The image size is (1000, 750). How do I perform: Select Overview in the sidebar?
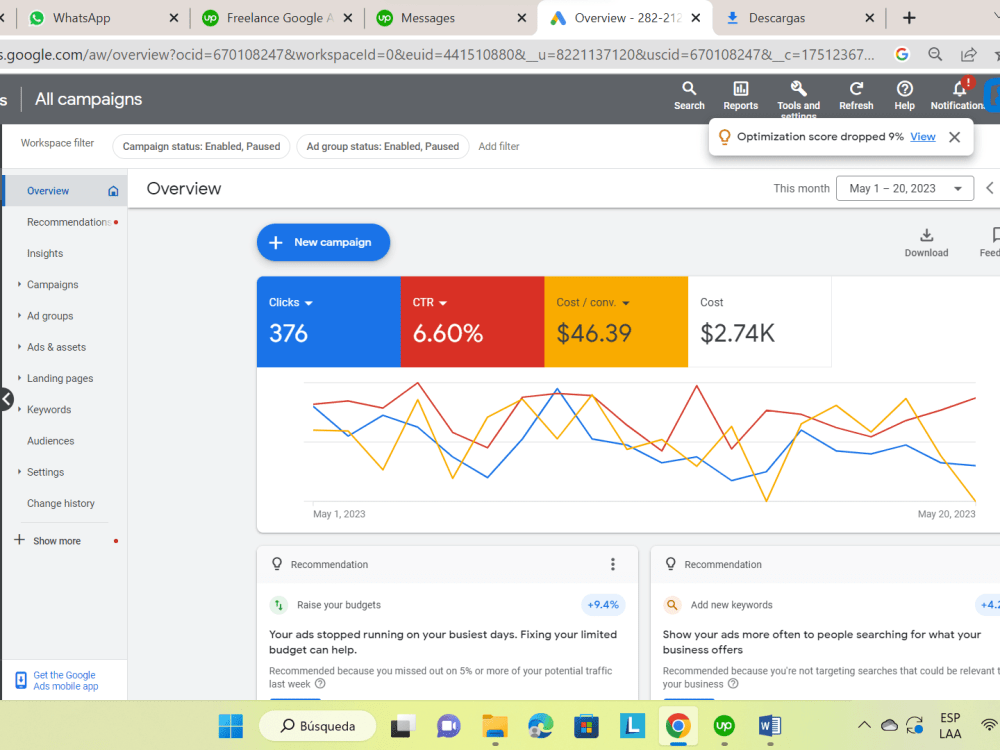[47, 191]
